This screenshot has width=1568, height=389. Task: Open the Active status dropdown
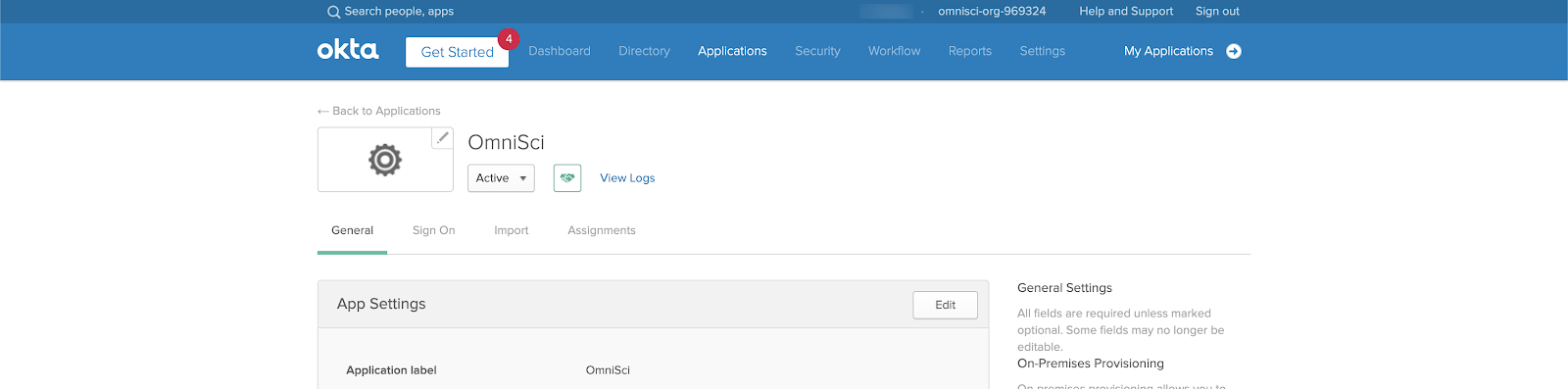pos(501,178)
